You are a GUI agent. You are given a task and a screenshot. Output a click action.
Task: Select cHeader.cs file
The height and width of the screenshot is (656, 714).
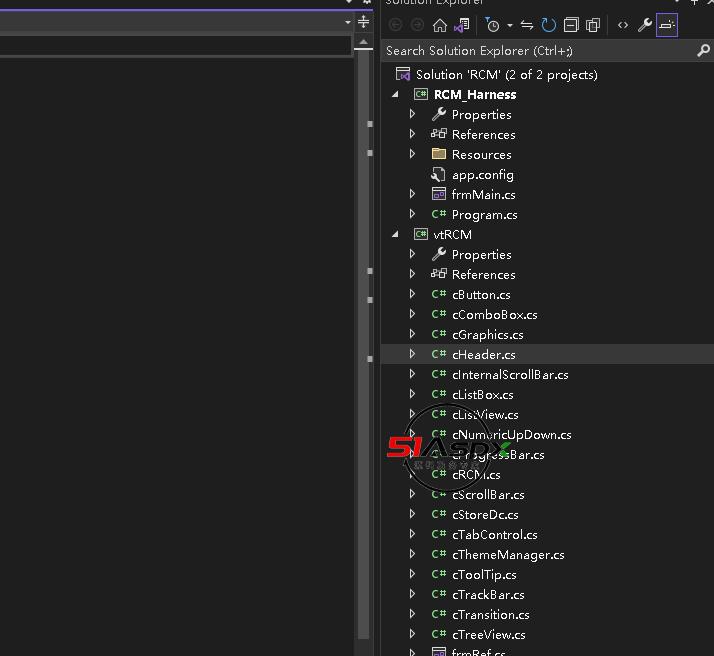coord(483,354)
